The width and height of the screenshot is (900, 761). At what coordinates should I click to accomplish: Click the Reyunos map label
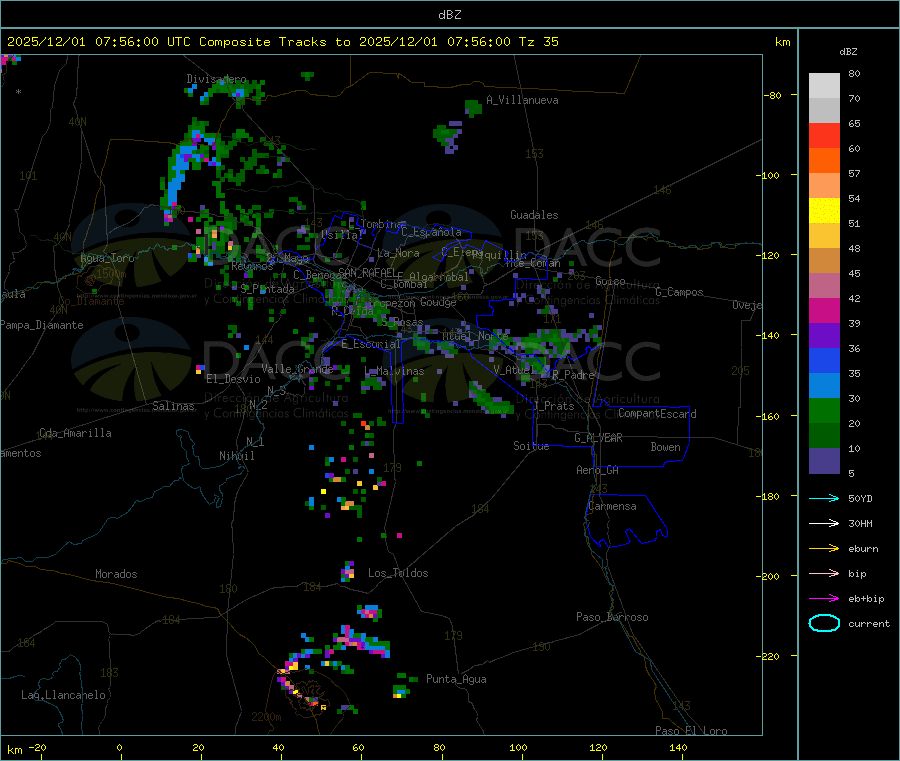[252, 266]
